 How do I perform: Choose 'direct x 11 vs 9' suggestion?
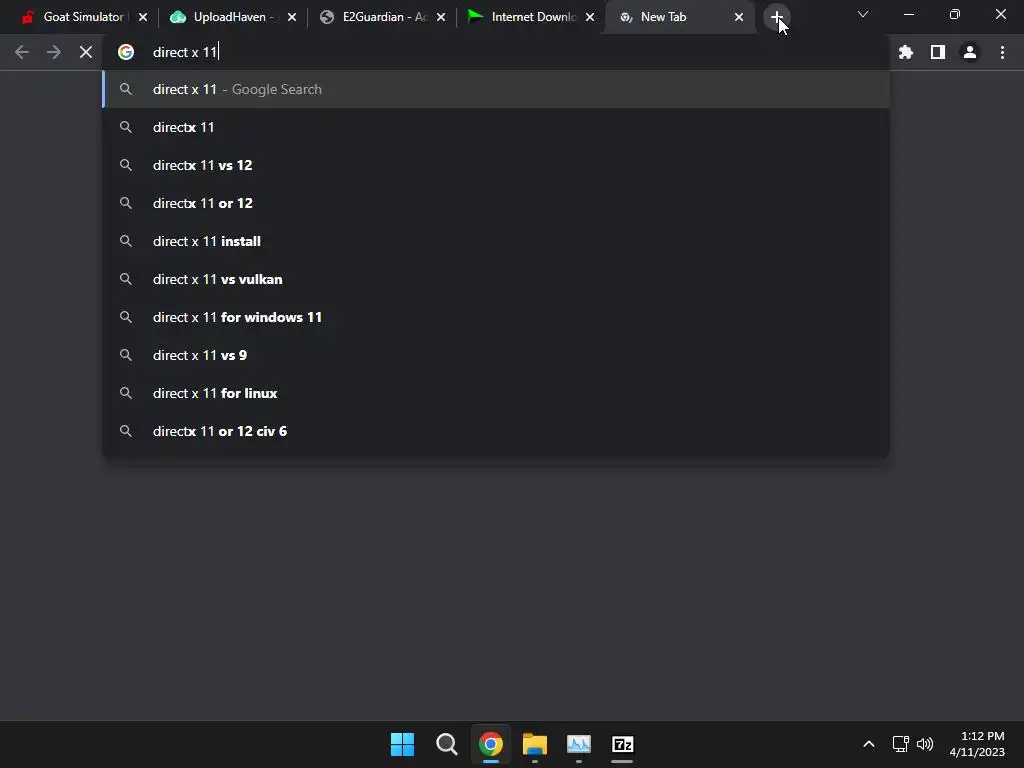[x=496, y=355]
